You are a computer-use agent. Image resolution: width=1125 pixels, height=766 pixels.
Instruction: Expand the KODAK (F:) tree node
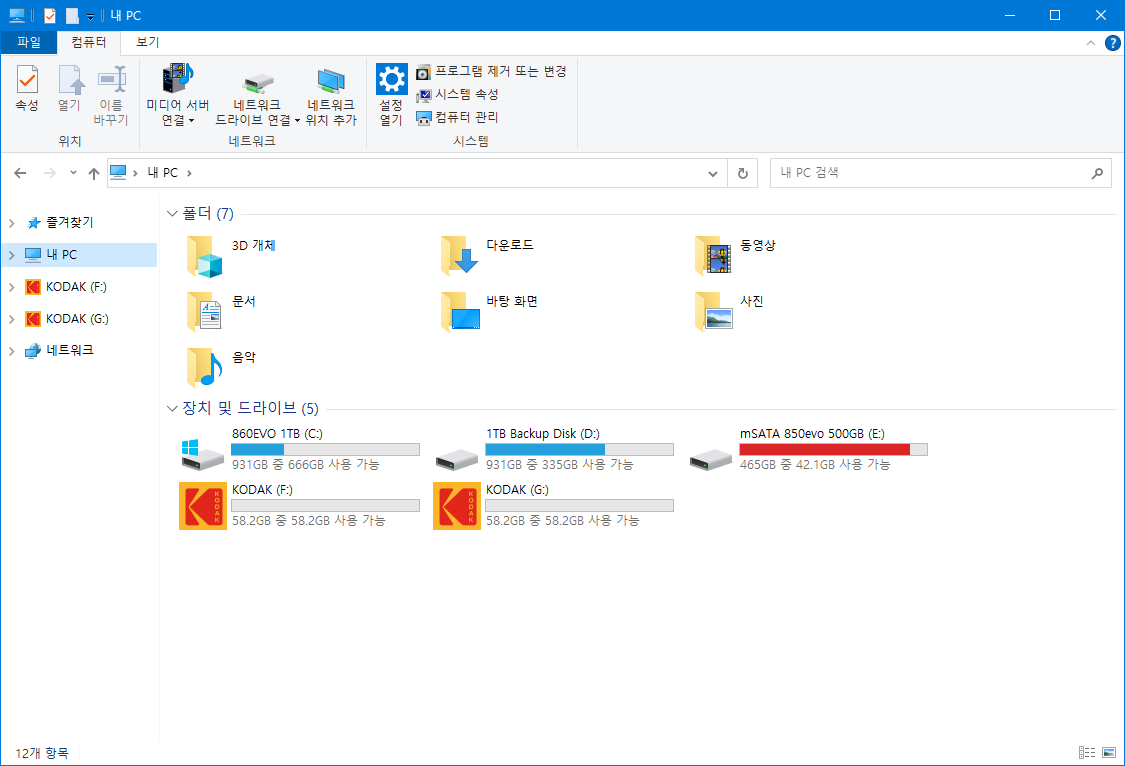point(11,287)
